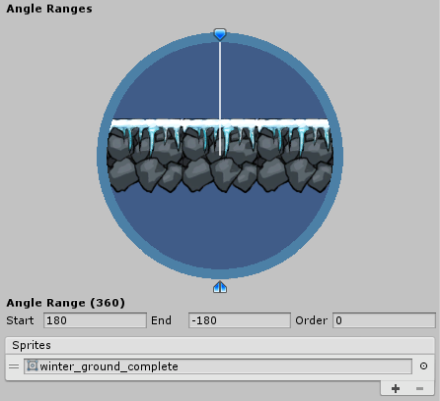
Task: Add a sprite with the plus button
Action: click(x=396, y=388)
